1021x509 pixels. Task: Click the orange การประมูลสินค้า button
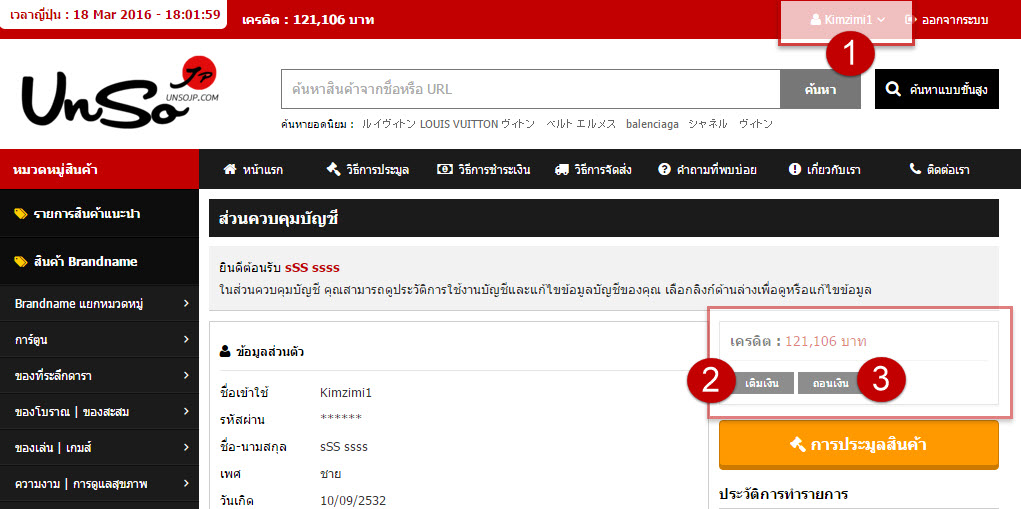click(858, 444)
